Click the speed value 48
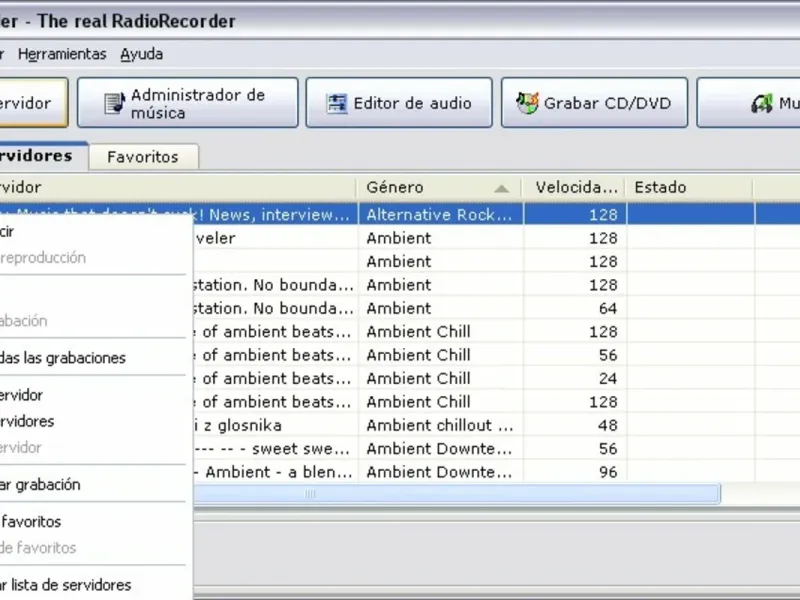 (x=608, y=425)
